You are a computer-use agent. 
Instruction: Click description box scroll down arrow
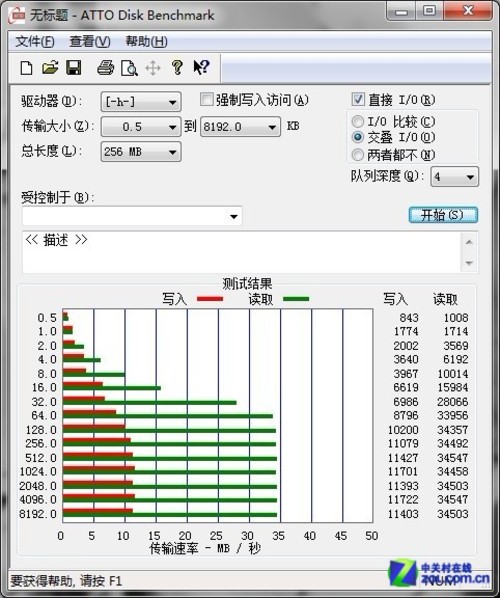(x=469, y=263)
